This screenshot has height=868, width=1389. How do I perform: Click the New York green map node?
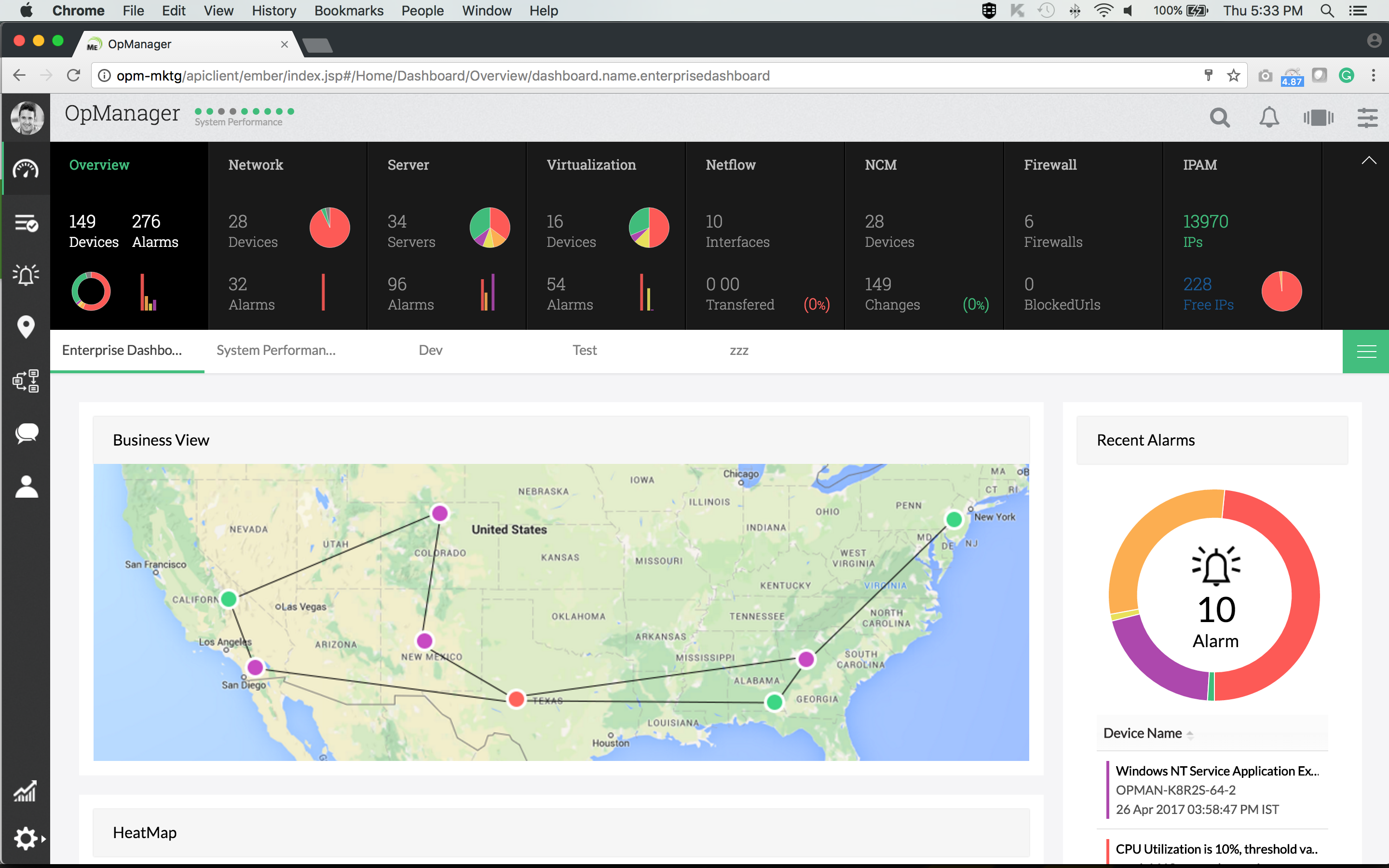pos(954,519)
